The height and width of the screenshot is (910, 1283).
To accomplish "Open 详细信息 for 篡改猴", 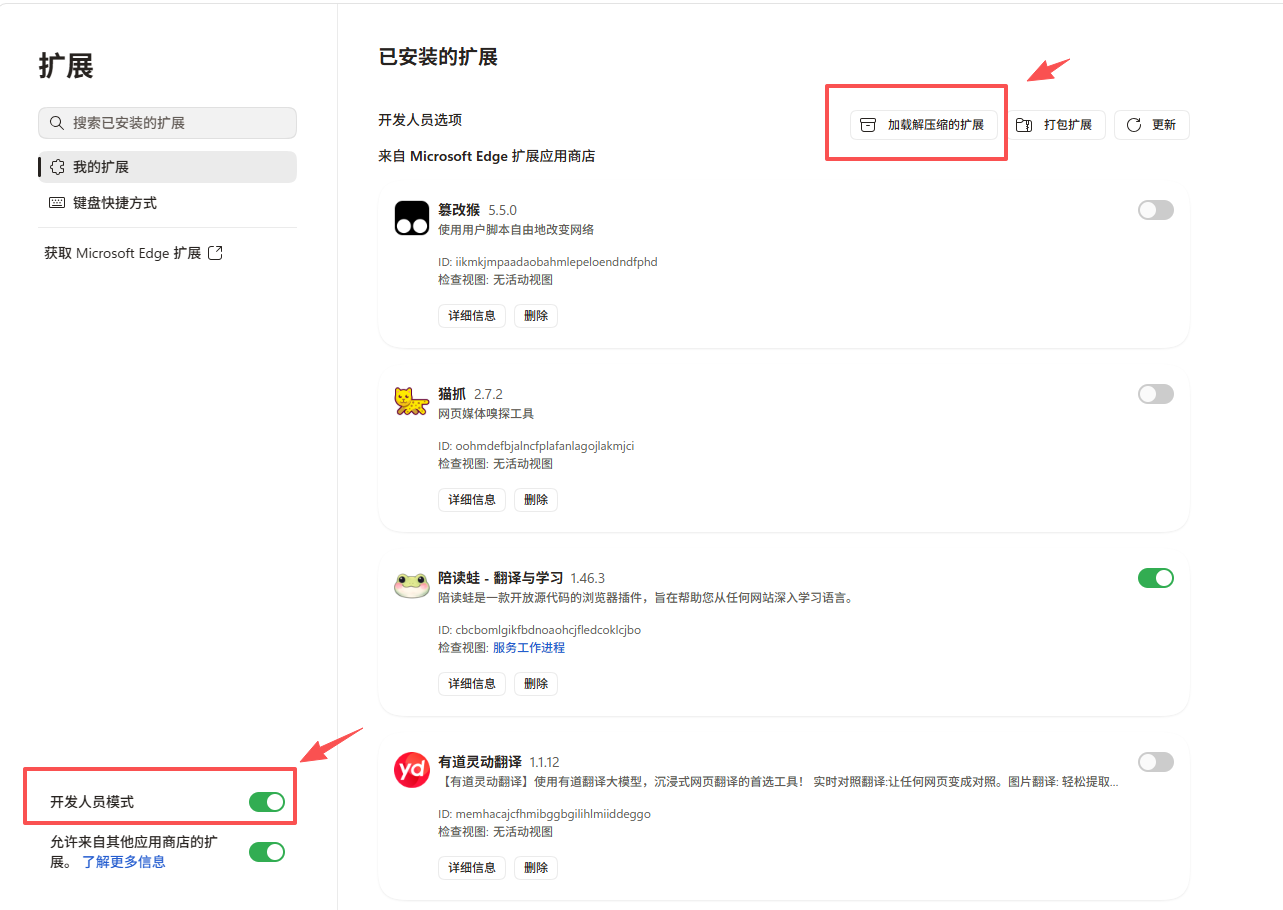I will point(472,316).
